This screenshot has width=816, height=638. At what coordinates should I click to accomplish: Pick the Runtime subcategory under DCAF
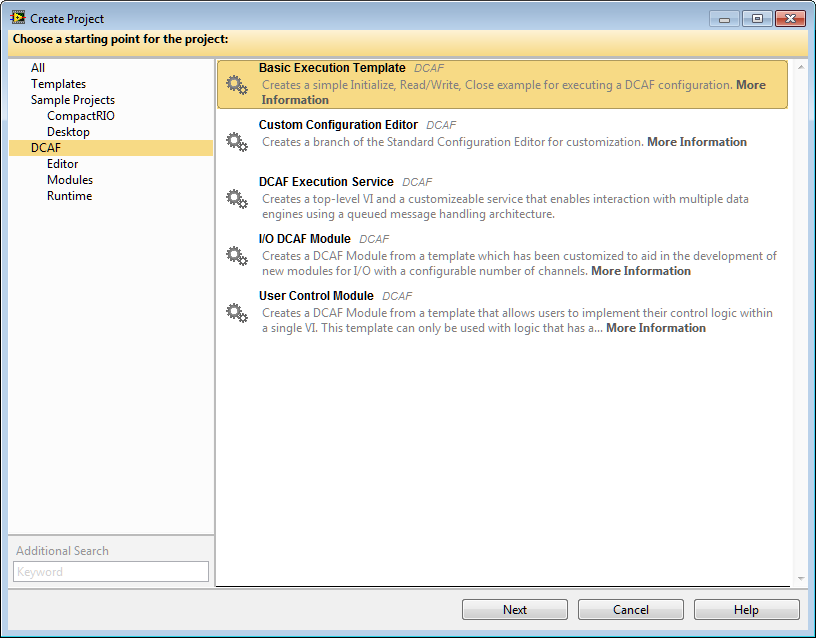click(69, 196)
